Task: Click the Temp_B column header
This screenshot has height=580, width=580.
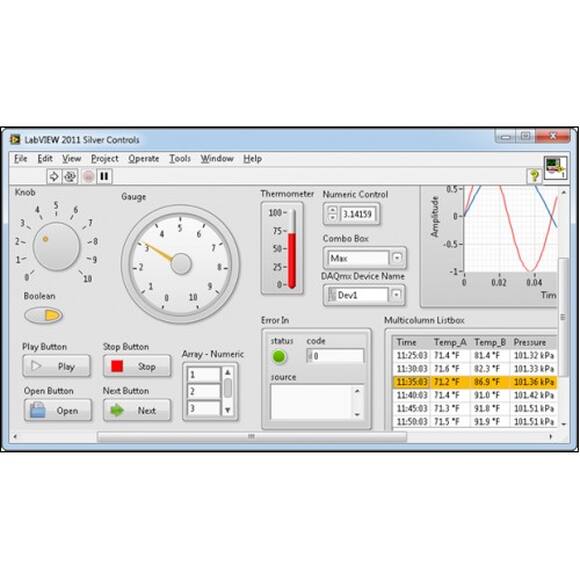Action: 490,343
